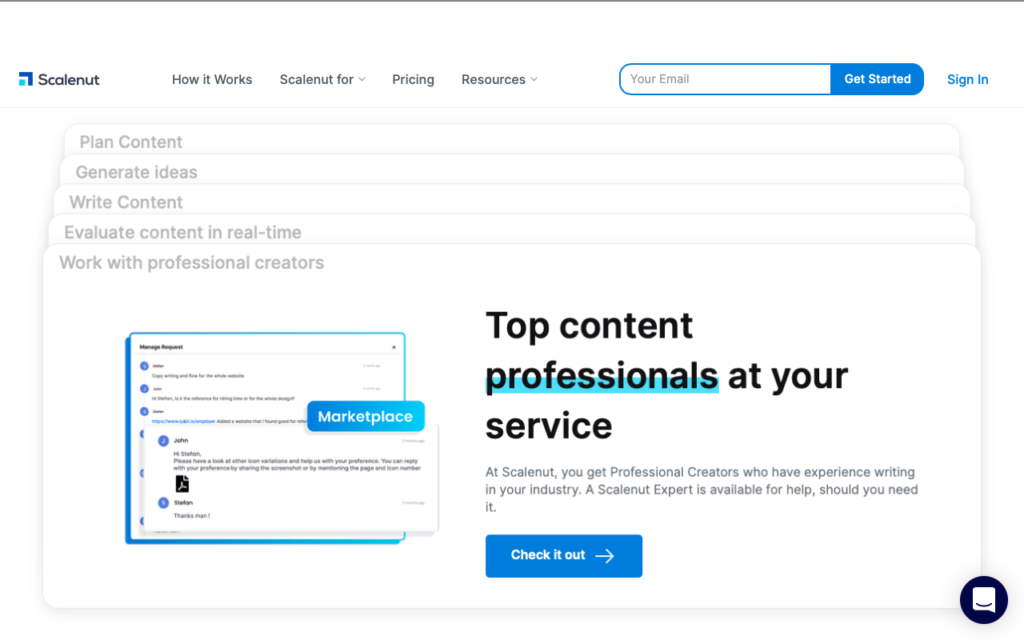Screen dimensions: 1024x640
Task: Click the arrow in Check it out button
Action: [605, 555]
